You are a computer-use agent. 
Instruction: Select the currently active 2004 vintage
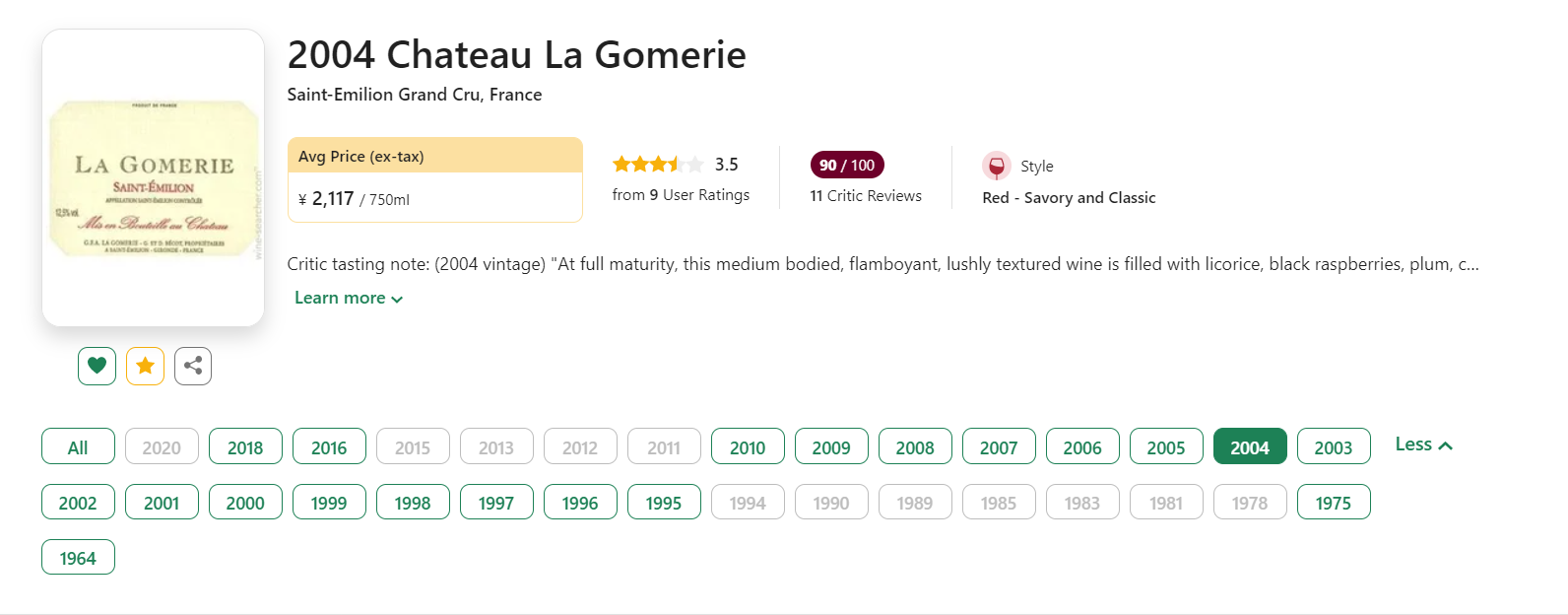pos(1250,446)
